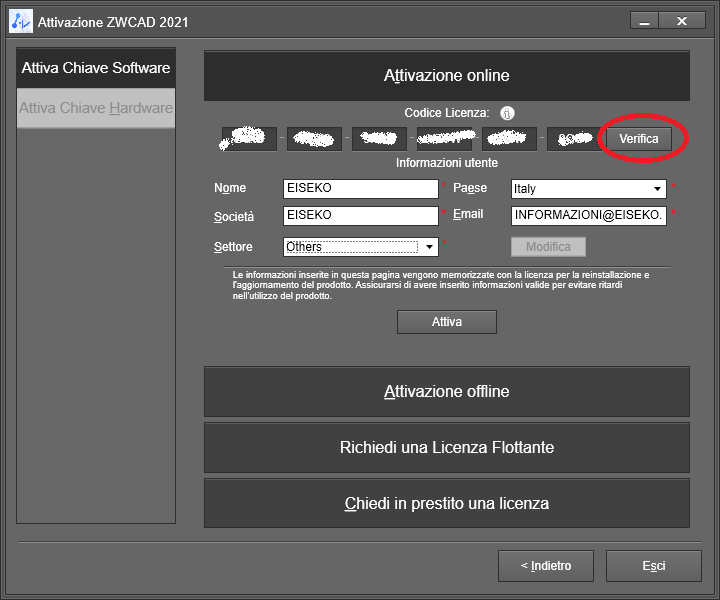The height and width of the screenshot is (600, 720).
Task: Click the info icon beside Codice Licenza
Action: coord(507,113)
